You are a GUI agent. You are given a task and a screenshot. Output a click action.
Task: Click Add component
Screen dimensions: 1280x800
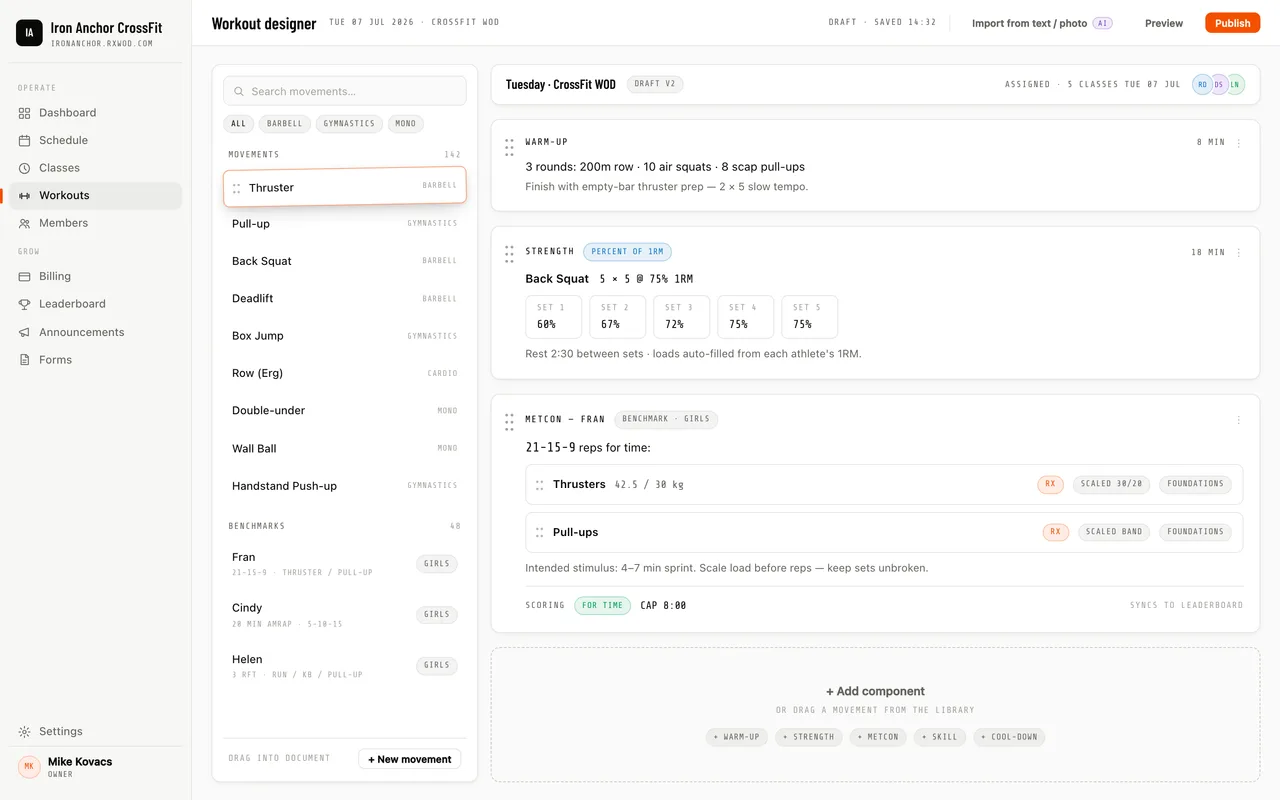[875, 691]
